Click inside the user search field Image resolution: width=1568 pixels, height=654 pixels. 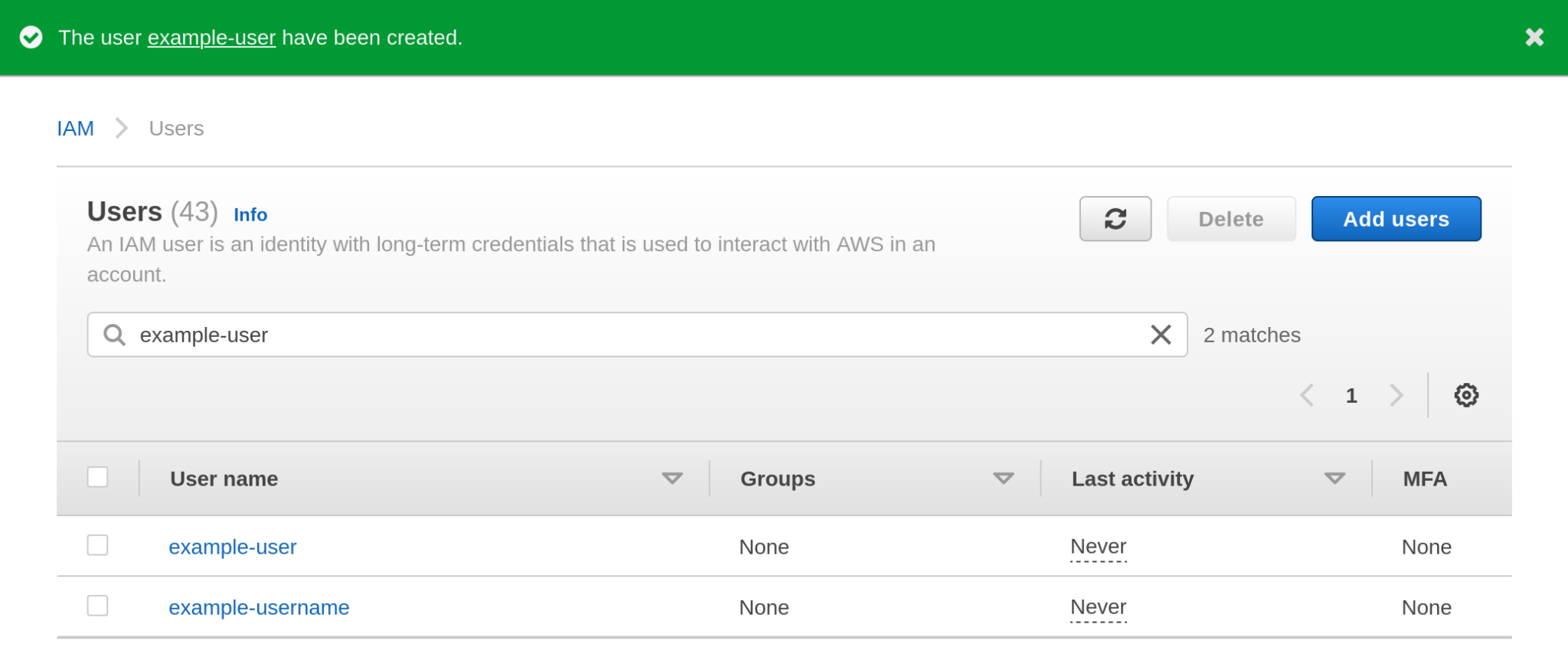point(536,335)
